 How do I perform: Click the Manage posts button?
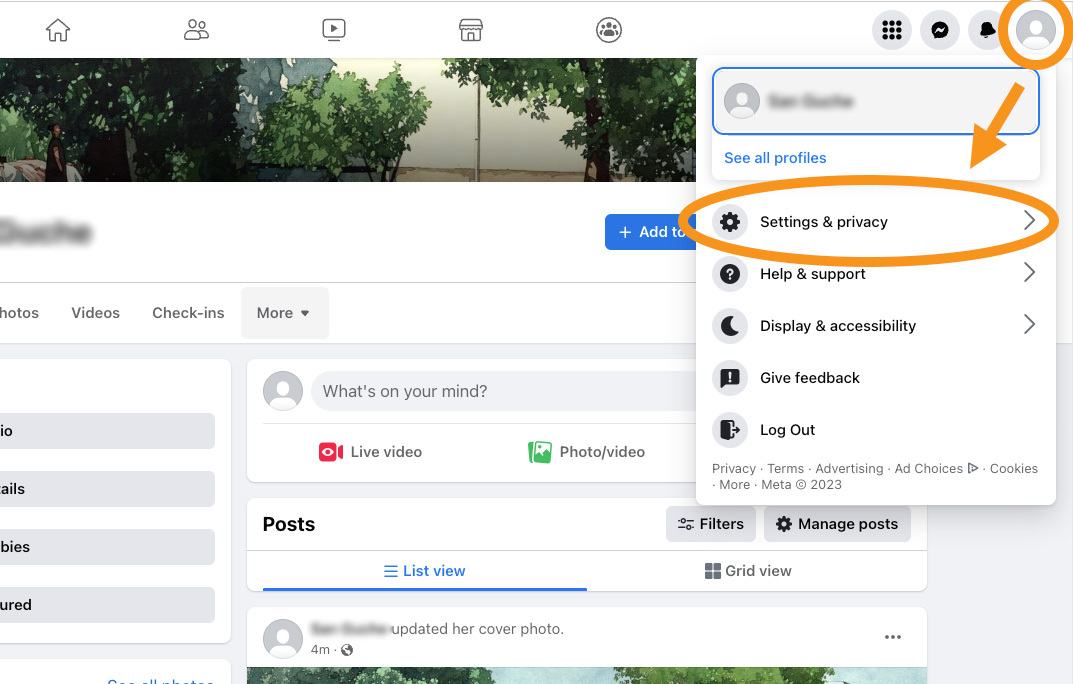pyautogui.click(x=837, y=524)
